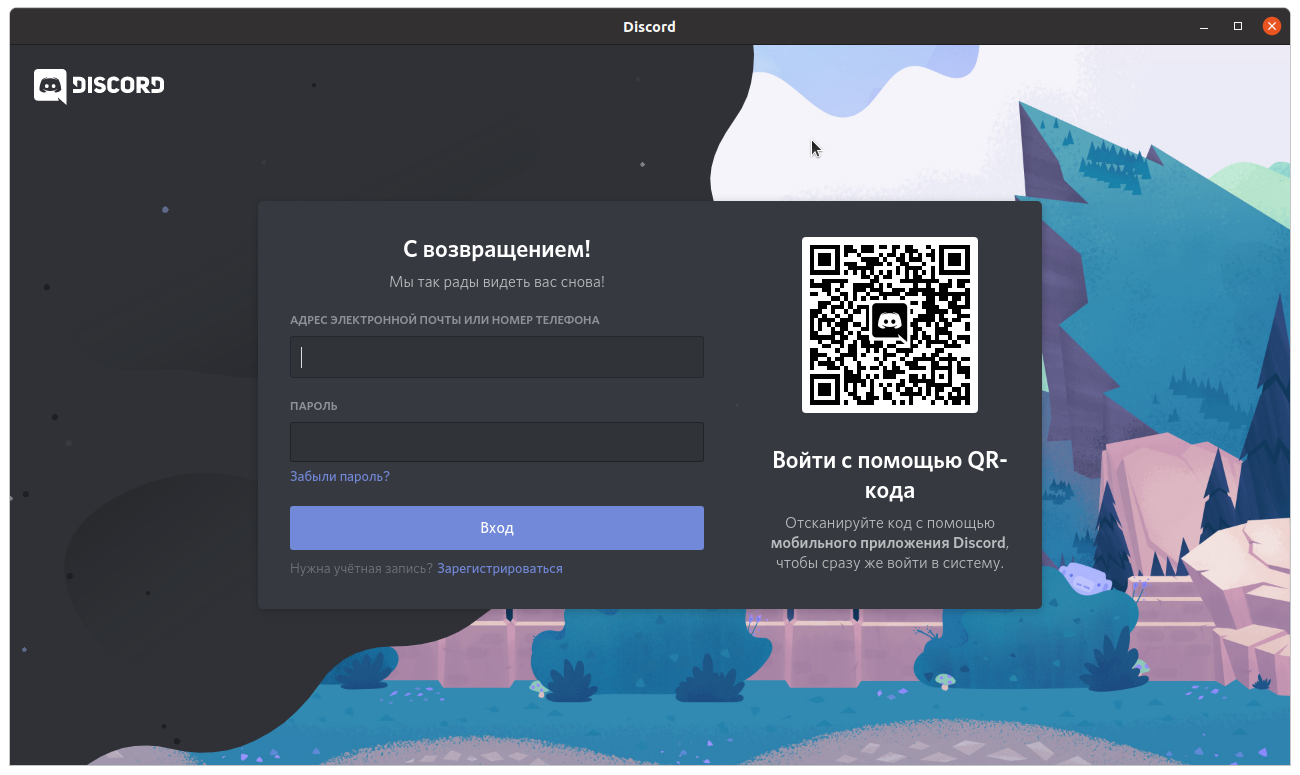Screen dimensions: 1300x775
Task: Maximize the Discord window
Action: [1238, 26]
